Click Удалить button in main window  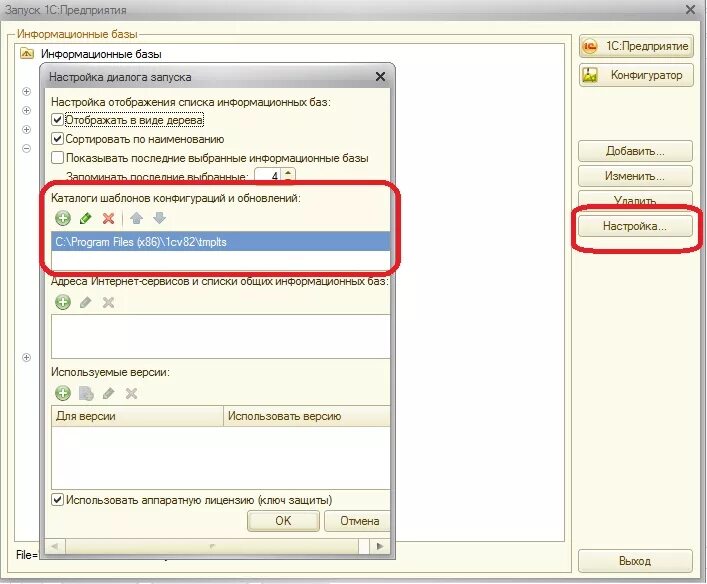coord(635,199)
